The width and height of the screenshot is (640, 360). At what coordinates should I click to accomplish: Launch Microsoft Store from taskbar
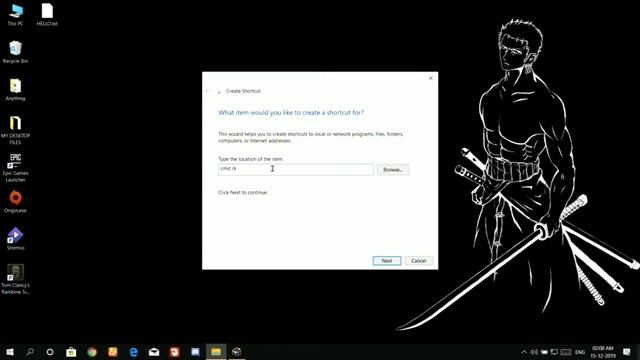71,352
